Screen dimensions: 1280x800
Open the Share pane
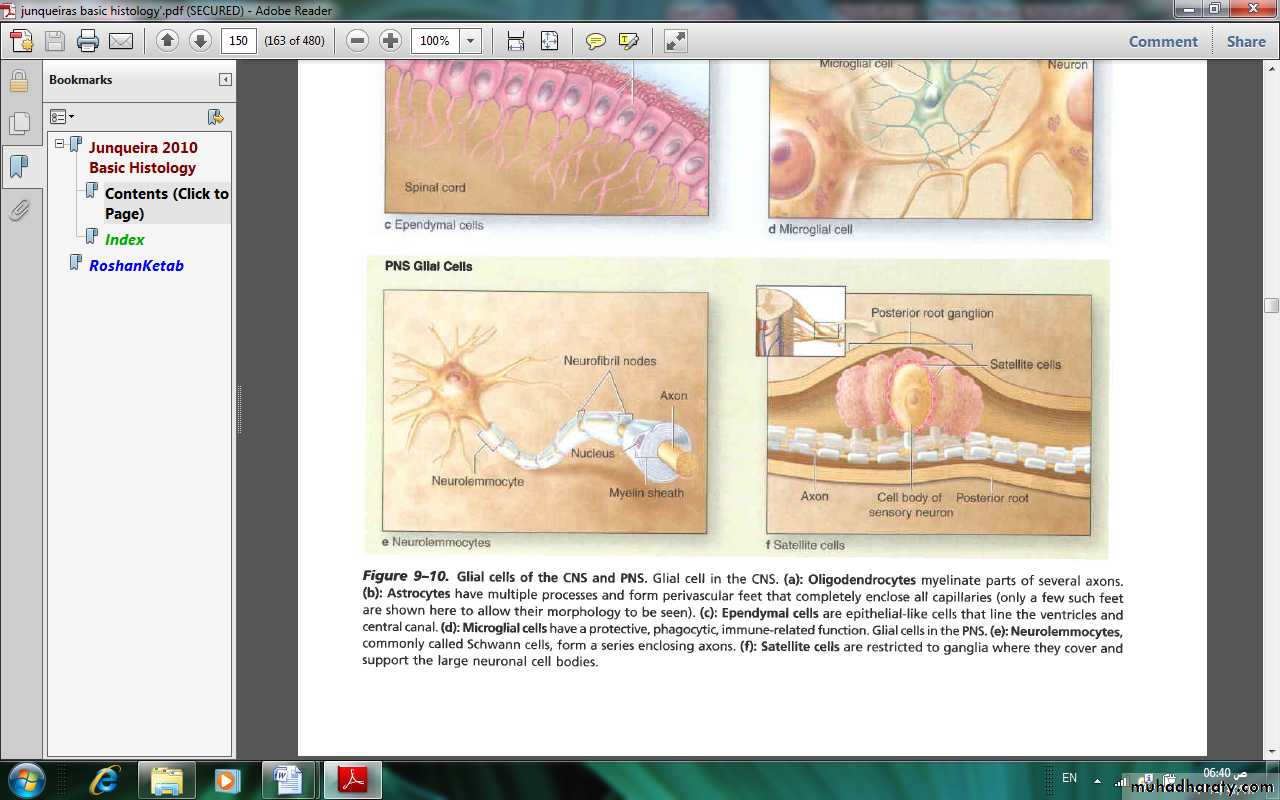[1245, 41]
